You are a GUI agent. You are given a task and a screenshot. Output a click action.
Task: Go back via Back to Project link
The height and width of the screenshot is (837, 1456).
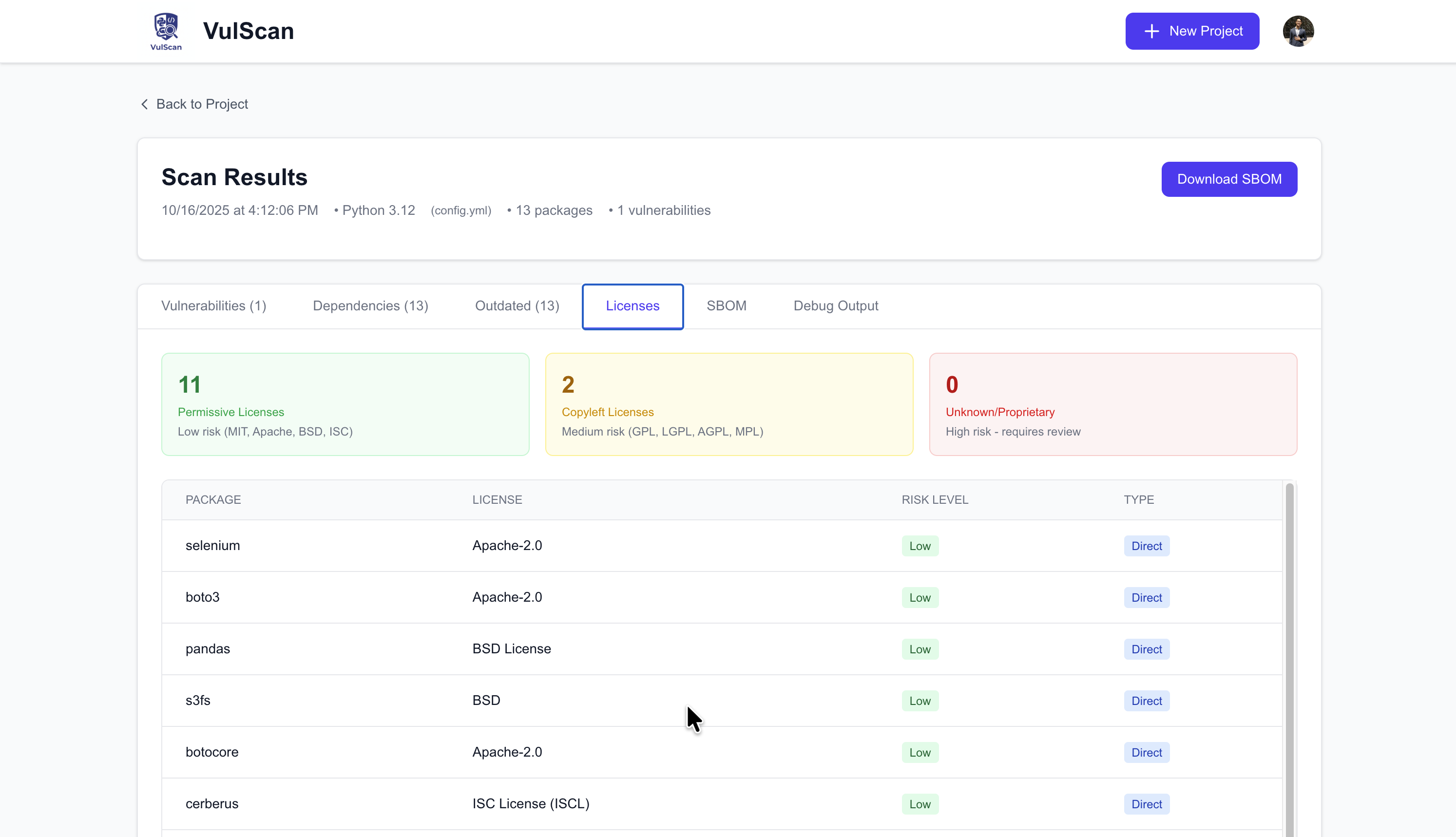(x=201, y=104)
